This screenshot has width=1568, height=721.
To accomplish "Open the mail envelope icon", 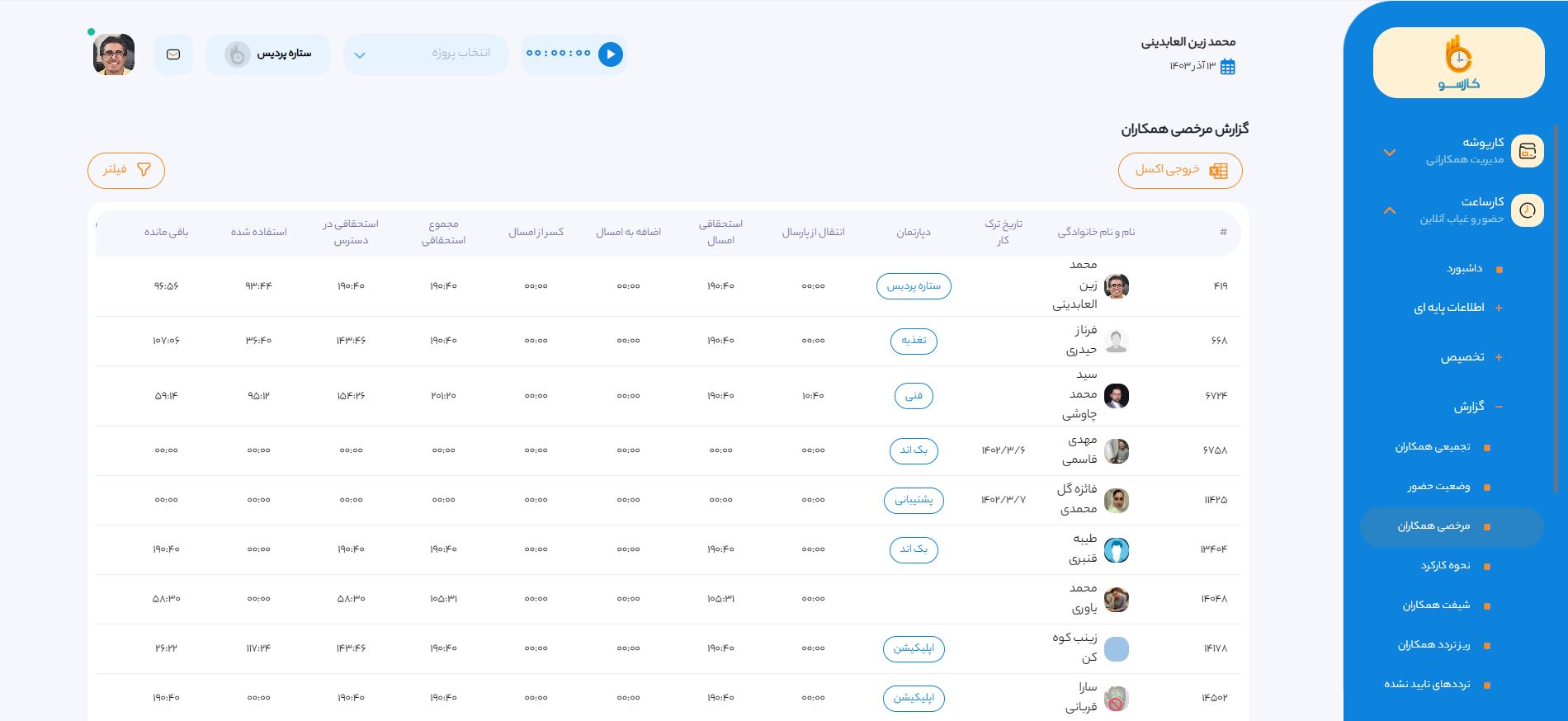I will tap(173, 54).
